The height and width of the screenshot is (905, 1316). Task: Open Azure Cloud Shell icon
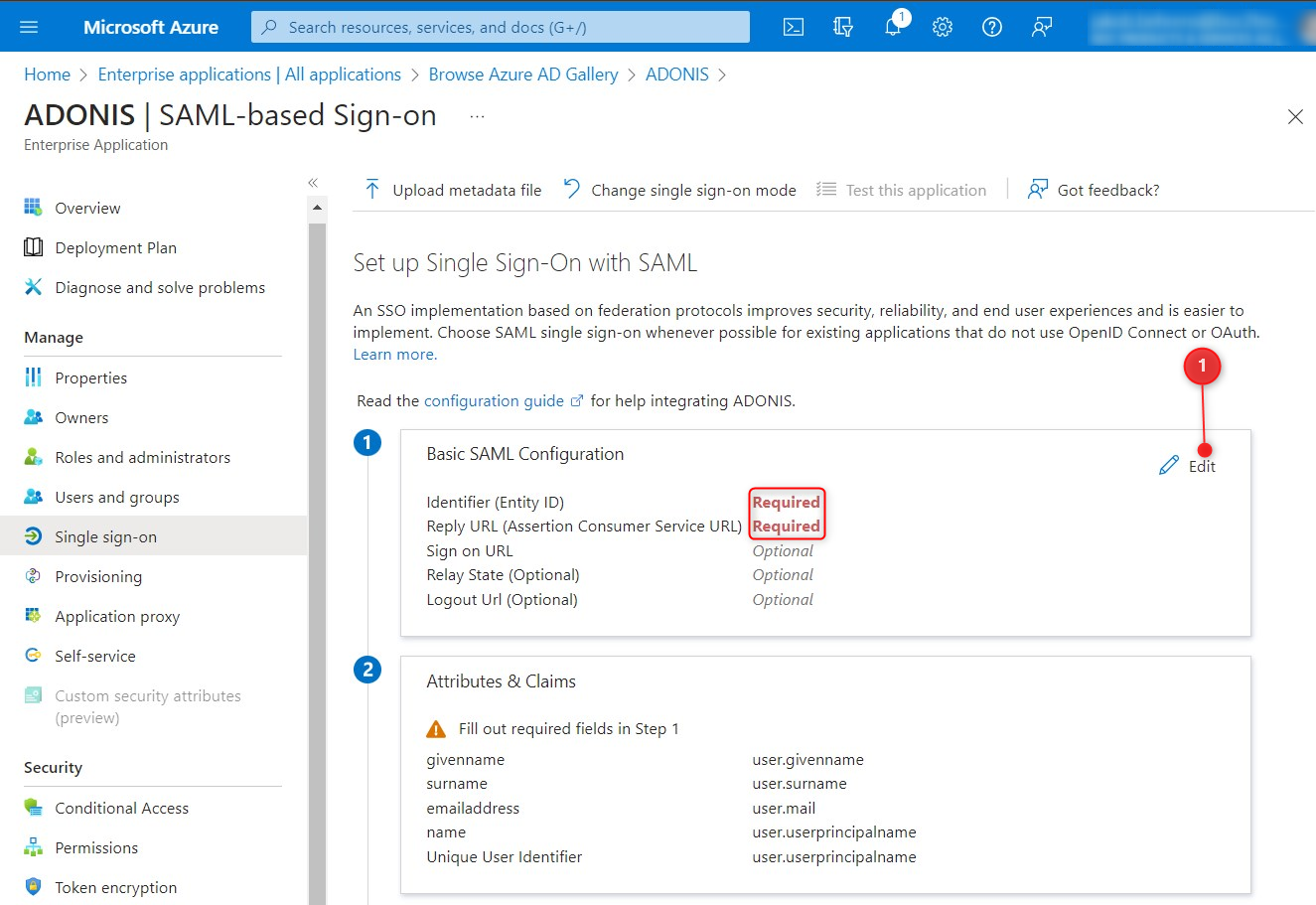(x=794, y=27)
